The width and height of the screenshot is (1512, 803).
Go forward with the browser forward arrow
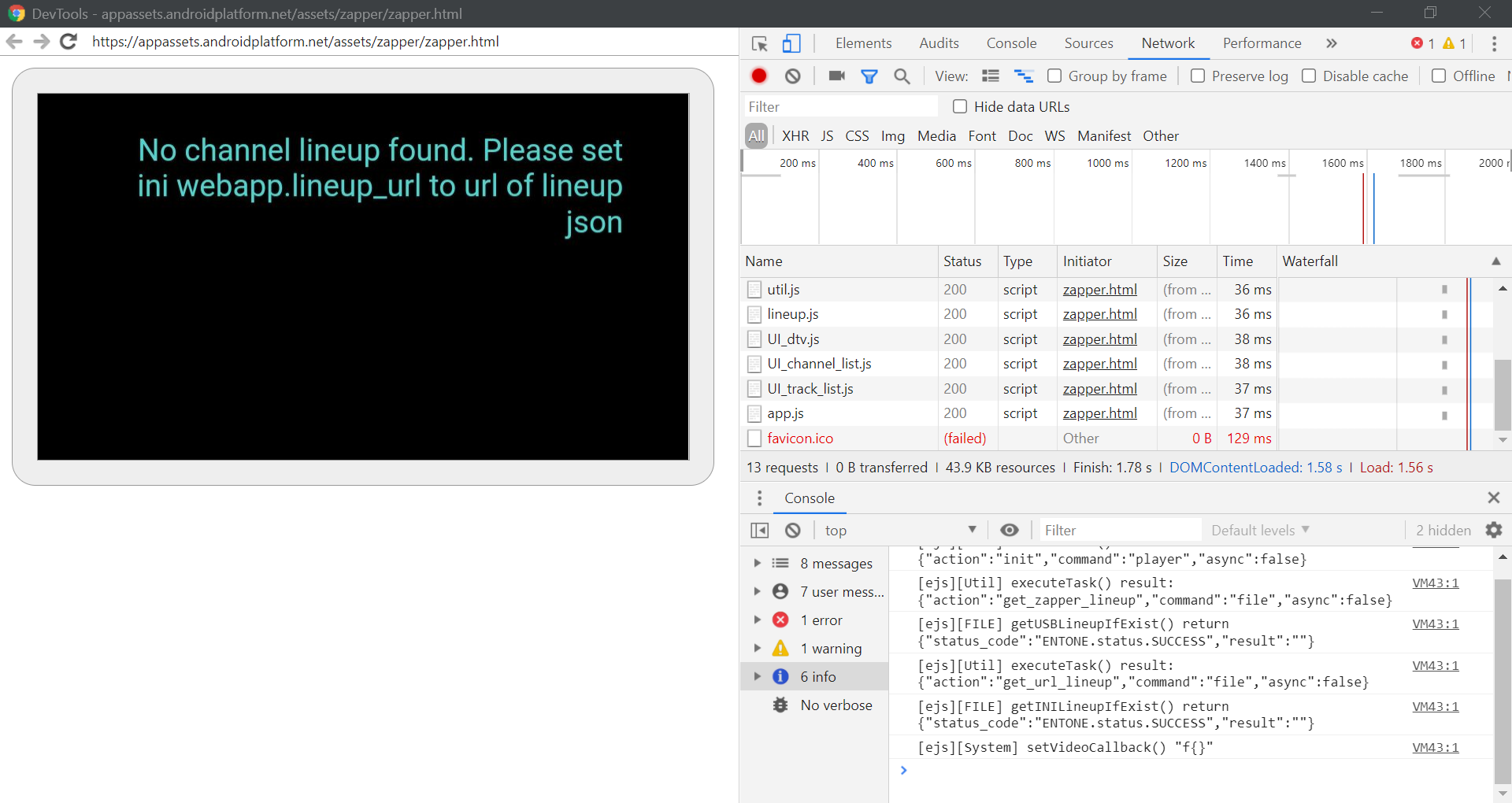(42, 42)
